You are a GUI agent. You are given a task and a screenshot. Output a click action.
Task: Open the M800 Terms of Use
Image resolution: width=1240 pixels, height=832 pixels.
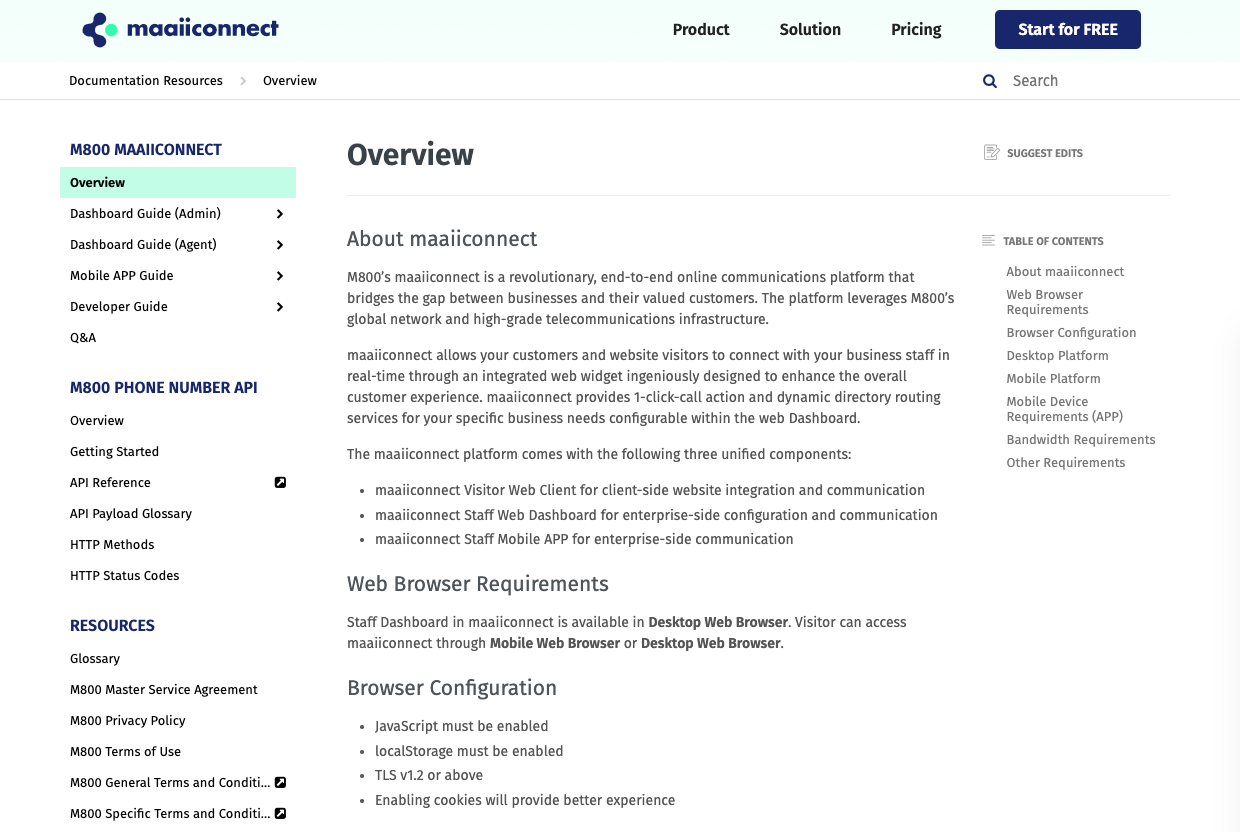(x=125, y=752)
